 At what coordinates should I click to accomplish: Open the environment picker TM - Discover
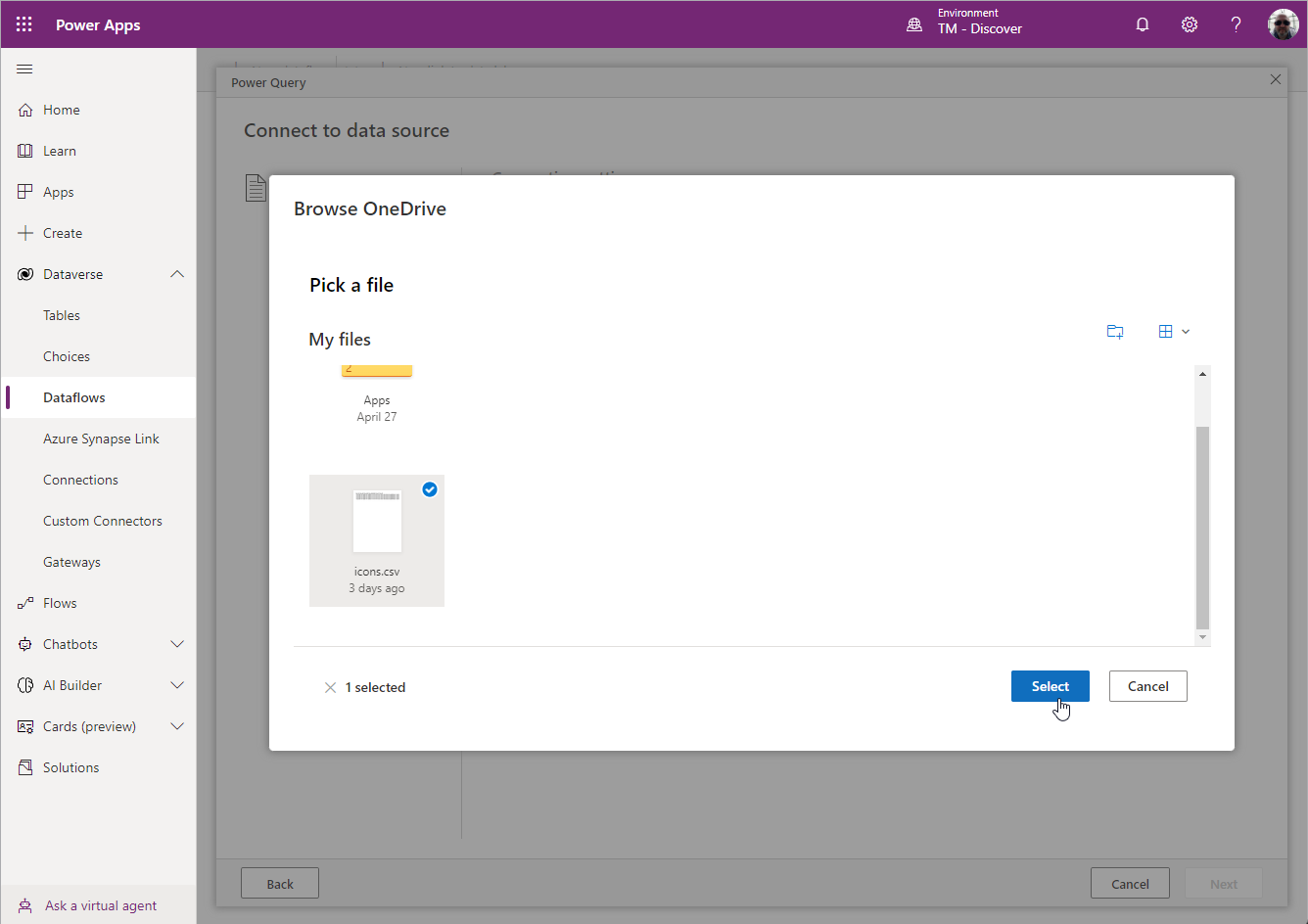click(979, 22)
